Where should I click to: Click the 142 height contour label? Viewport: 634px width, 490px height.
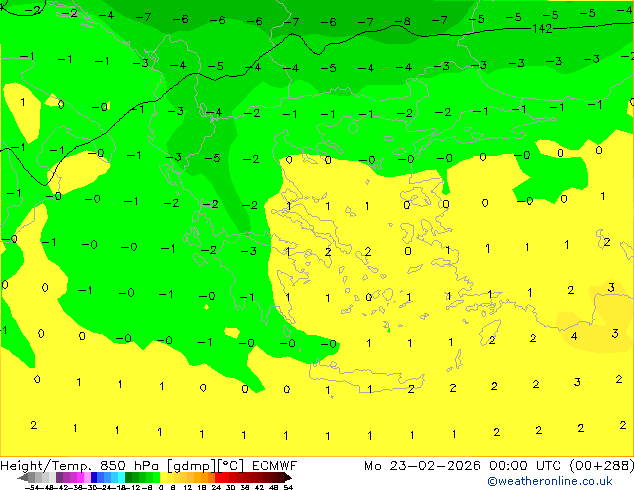tap(542, 28)
